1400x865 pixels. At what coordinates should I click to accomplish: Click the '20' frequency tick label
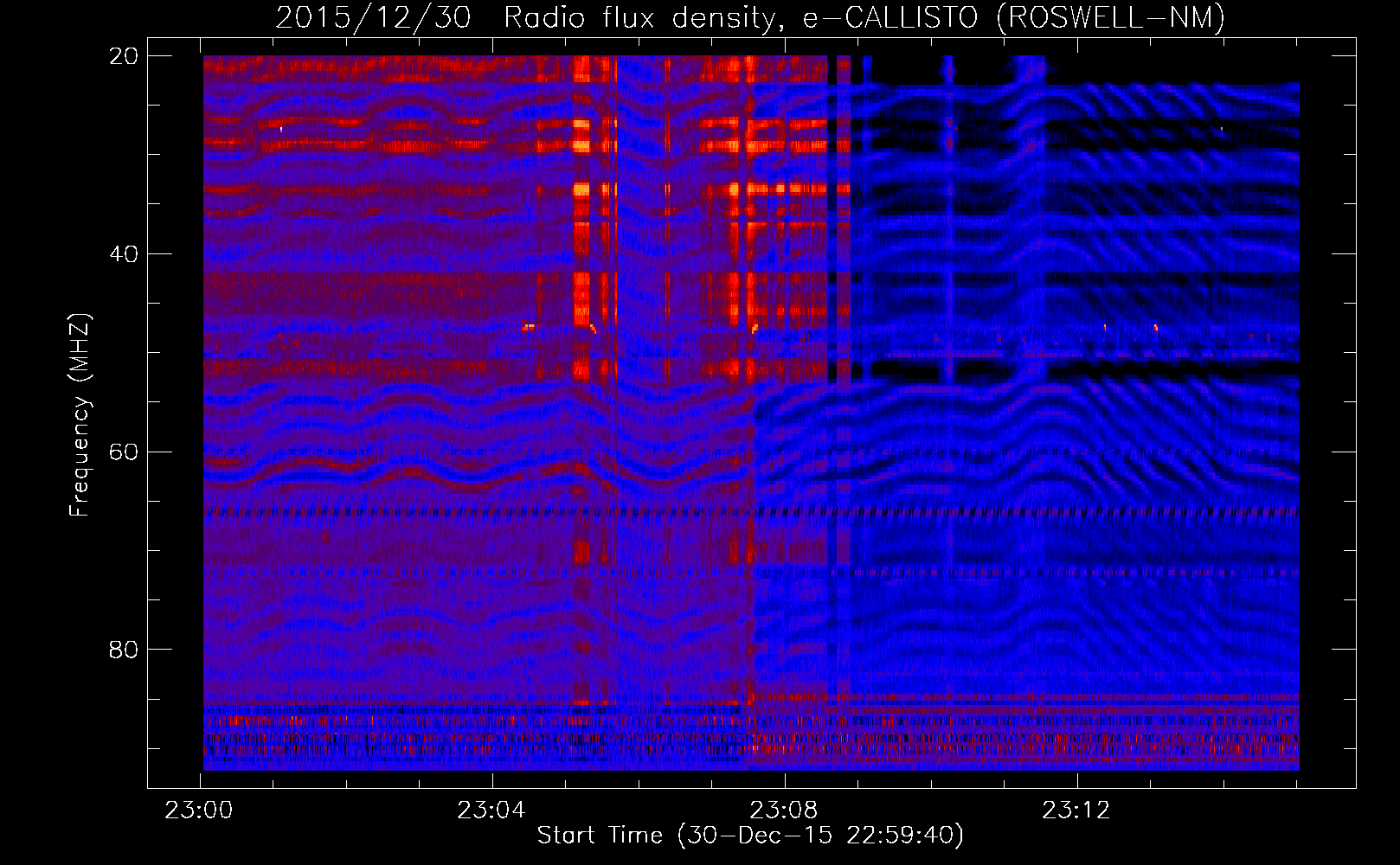[x=123, y=56]
